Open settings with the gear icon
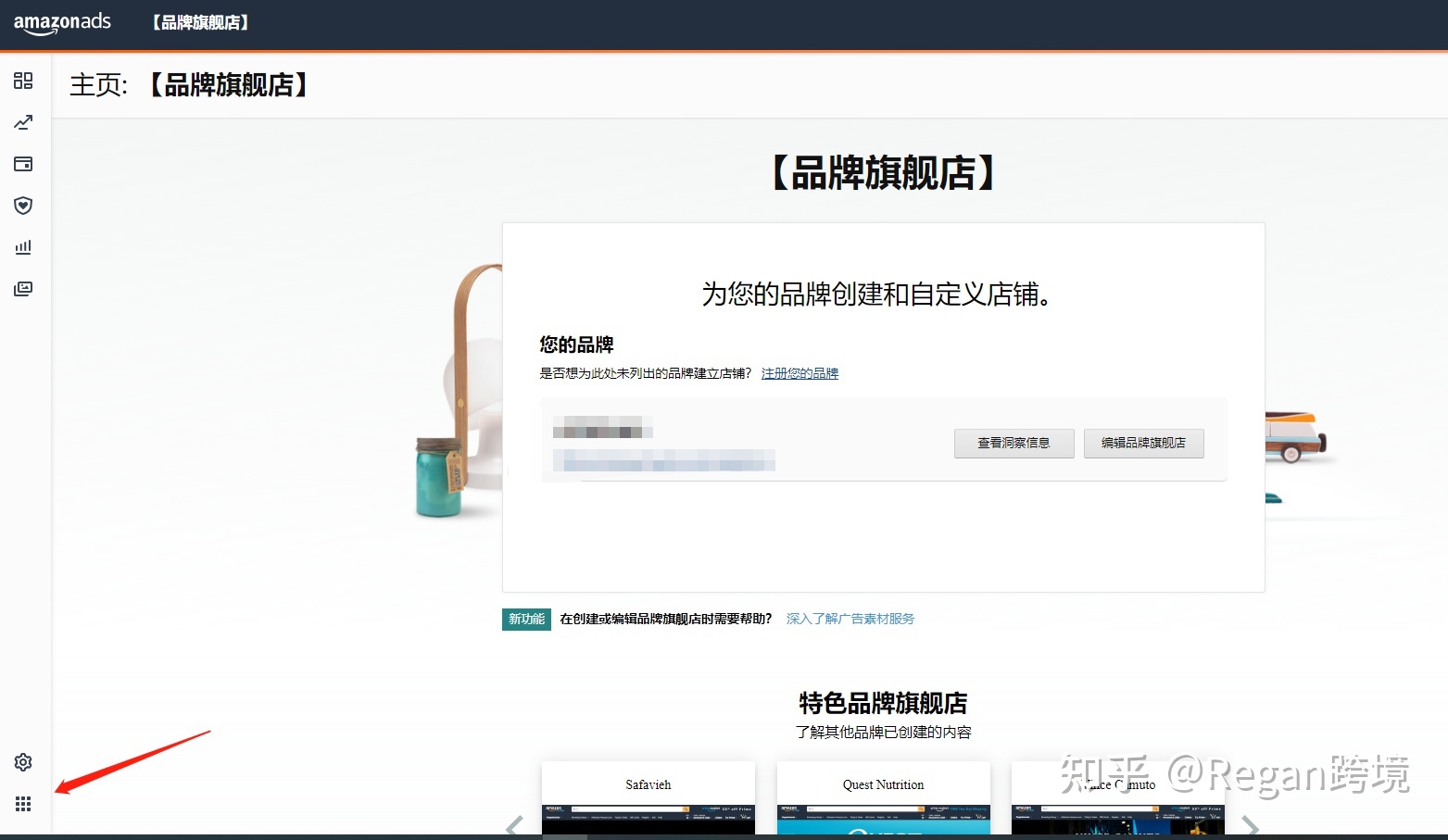1448x840 pixels. point(23,762)
